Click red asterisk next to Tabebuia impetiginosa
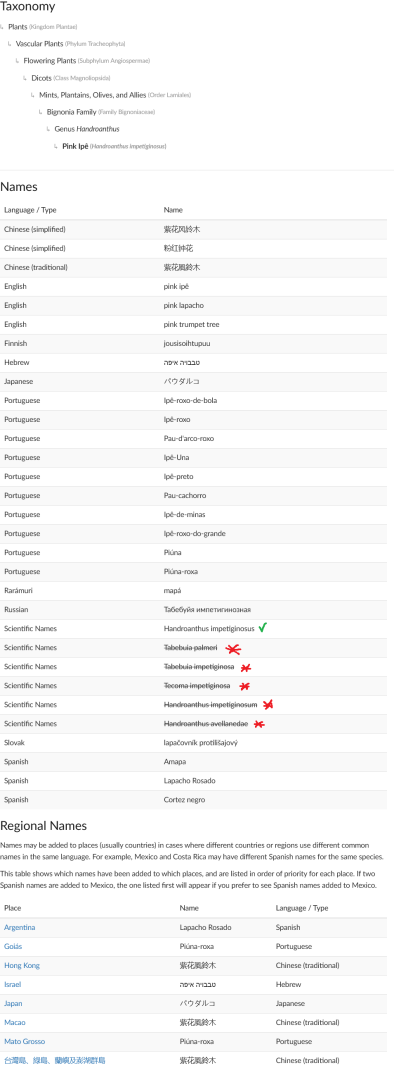 (245, 667)
